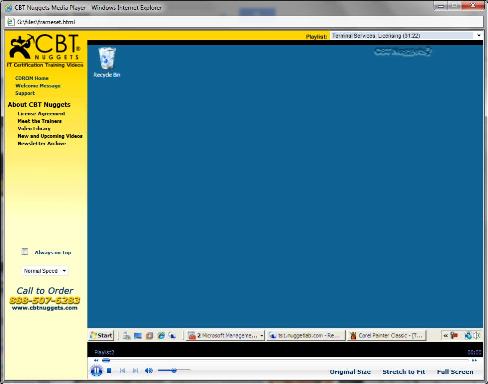
Task: Switch video to Full Screen
Action: pos(455,371)
